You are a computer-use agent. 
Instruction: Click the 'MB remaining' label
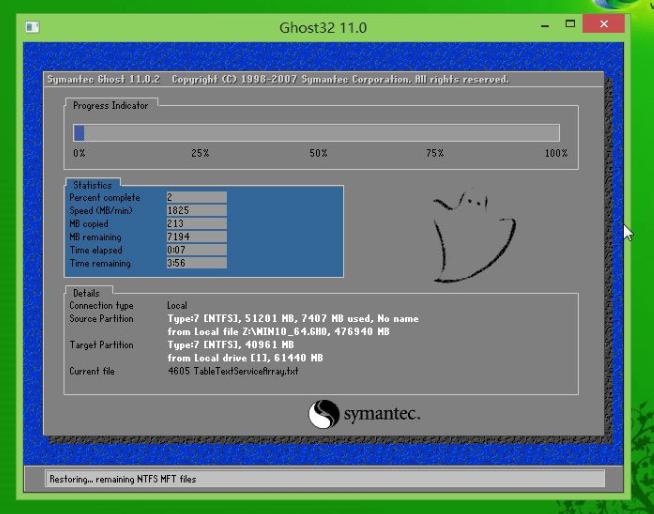(96, 237)
